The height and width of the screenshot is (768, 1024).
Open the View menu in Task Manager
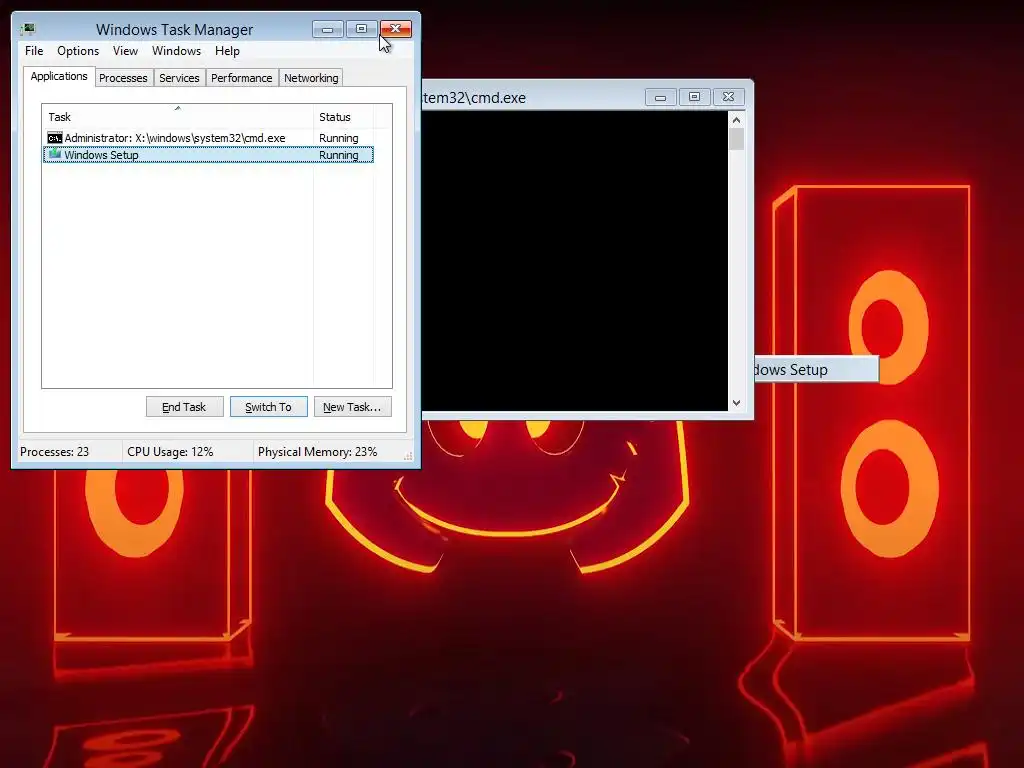(125, 51)
